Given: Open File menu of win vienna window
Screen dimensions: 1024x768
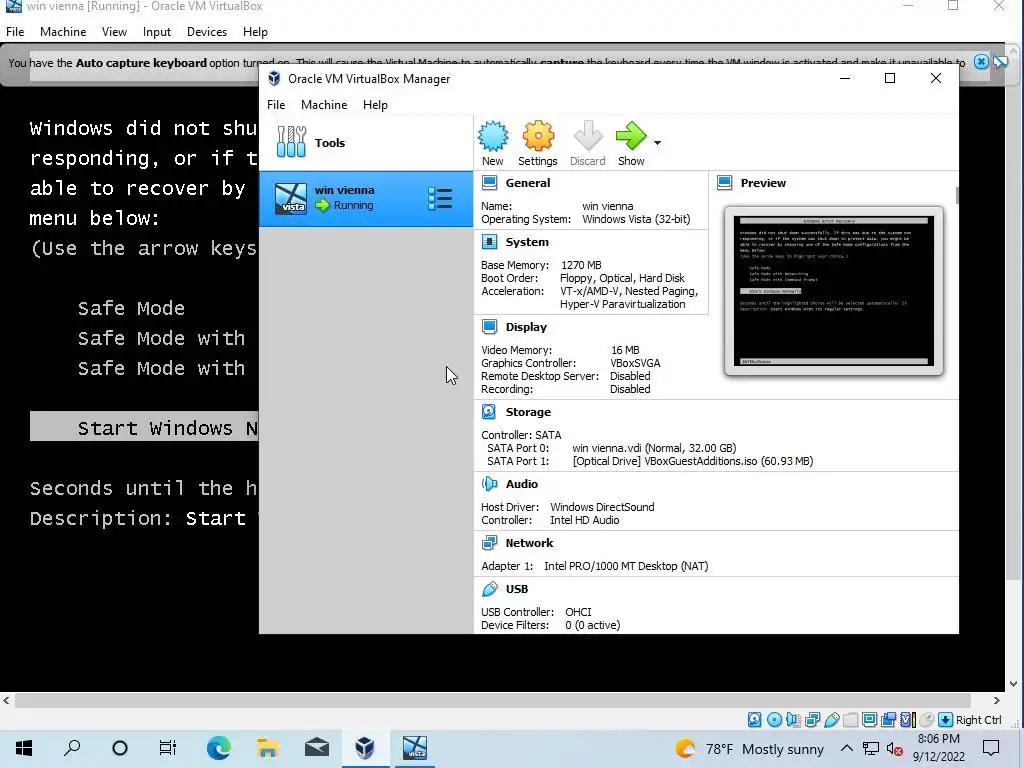Looking at the screenshot, I should 15,31.
